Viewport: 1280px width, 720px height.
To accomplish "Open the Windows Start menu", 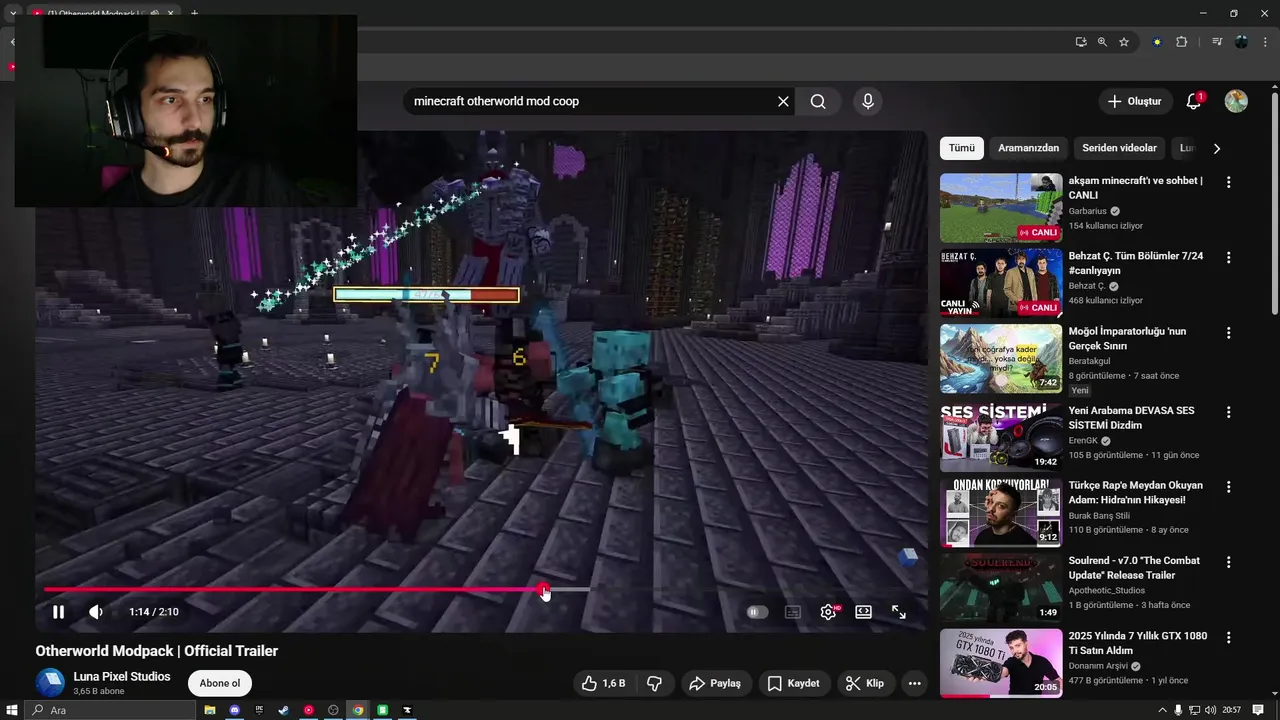I will tap(12, 710).
